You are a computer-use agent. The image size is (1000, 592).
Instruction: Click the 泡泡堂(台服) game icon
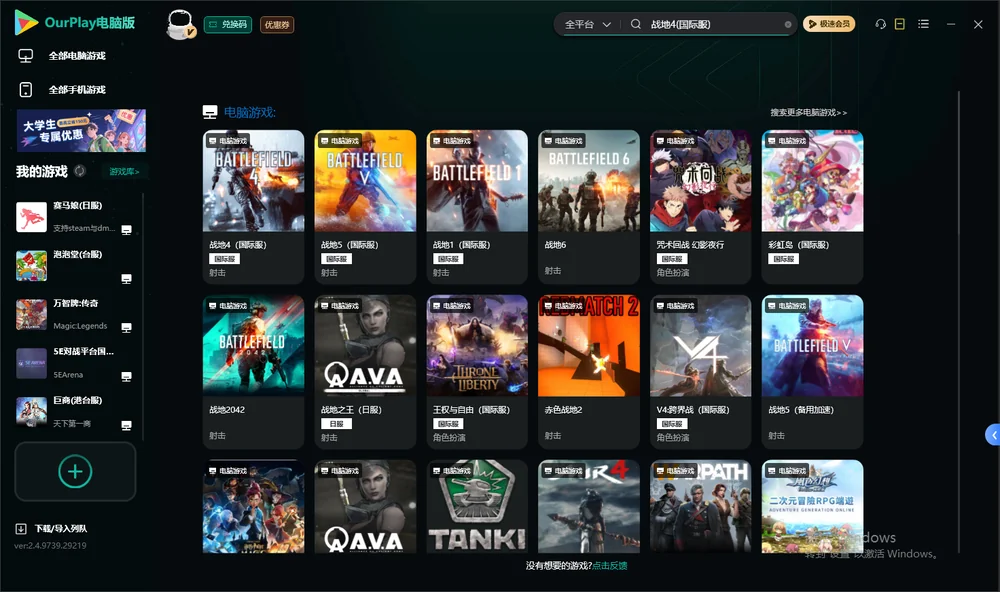coord(31,266)
